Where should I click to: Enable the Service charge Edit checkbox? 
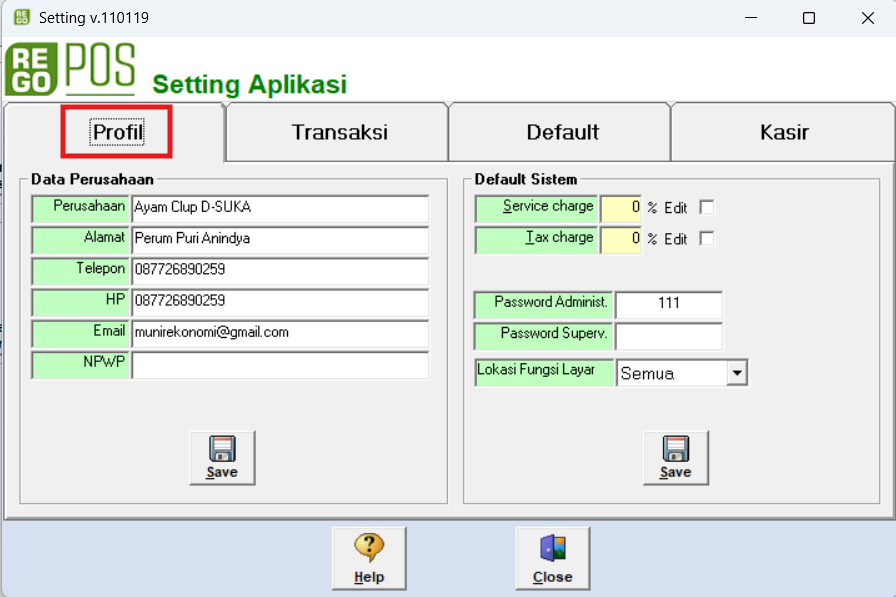(707, 208)
